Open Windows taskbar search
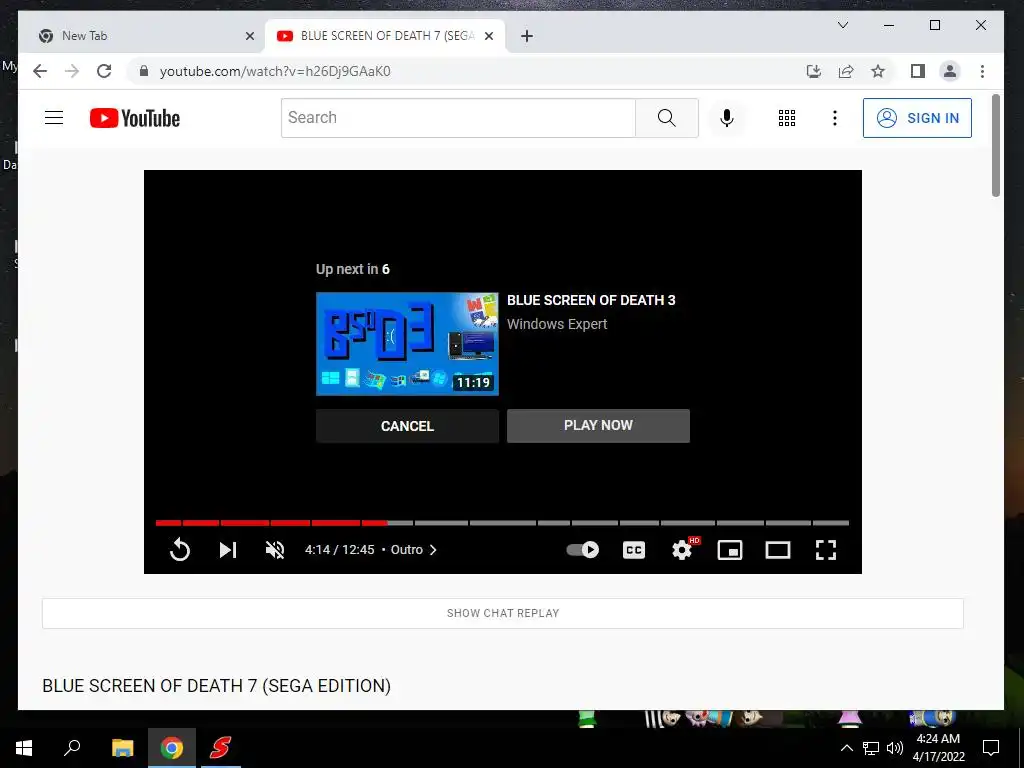1024x768 pixels. coord(72,748)
